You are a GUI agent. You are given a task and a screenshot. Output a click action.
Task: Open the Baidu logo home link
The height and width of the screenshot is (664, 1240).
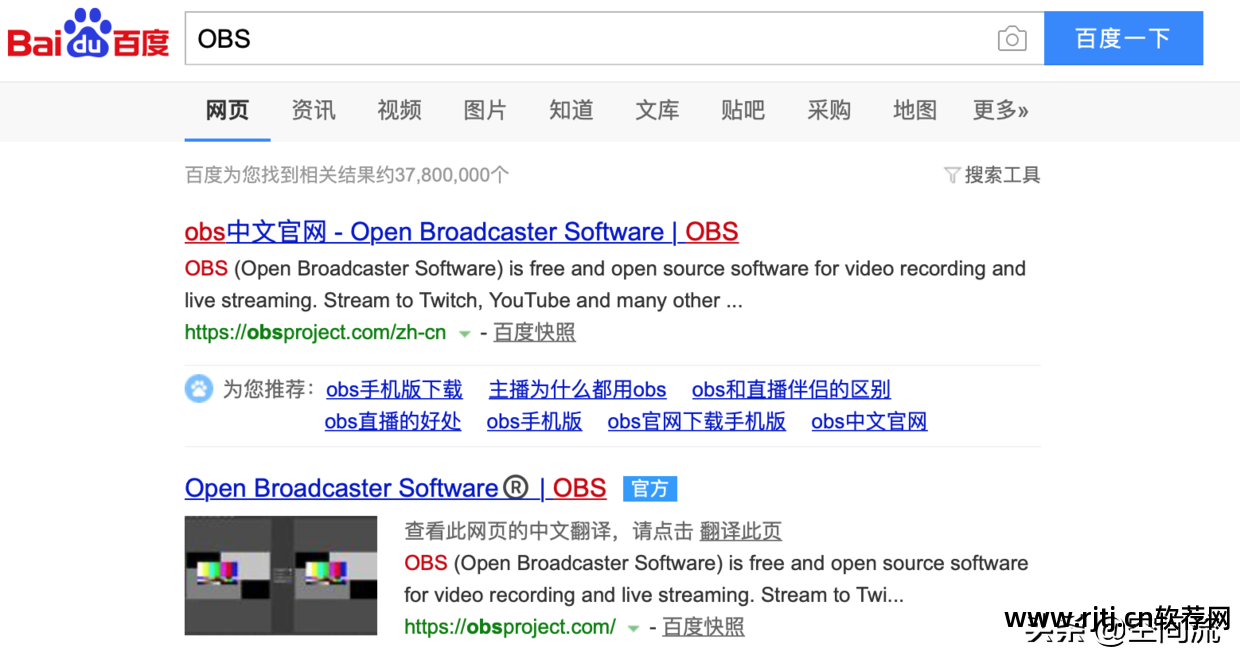click(x=88, y=34)
